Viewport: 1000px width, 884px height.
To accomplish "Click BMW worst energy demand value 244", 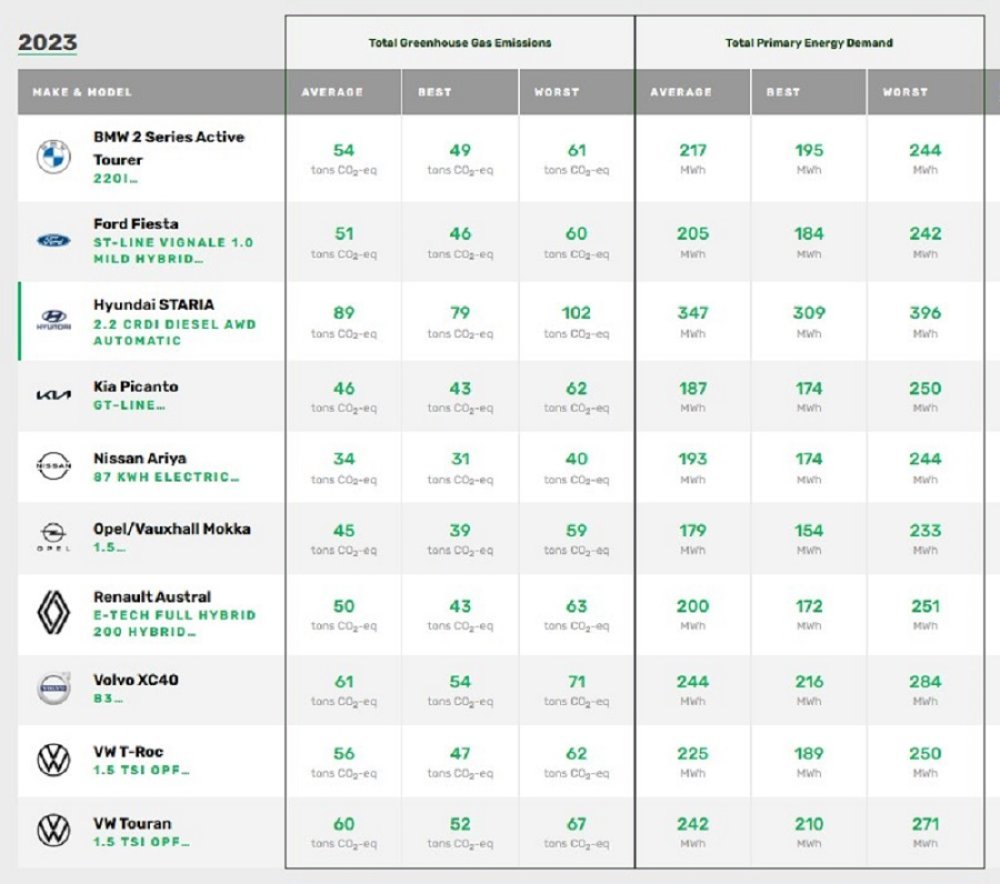I will [x=925, y=150].
